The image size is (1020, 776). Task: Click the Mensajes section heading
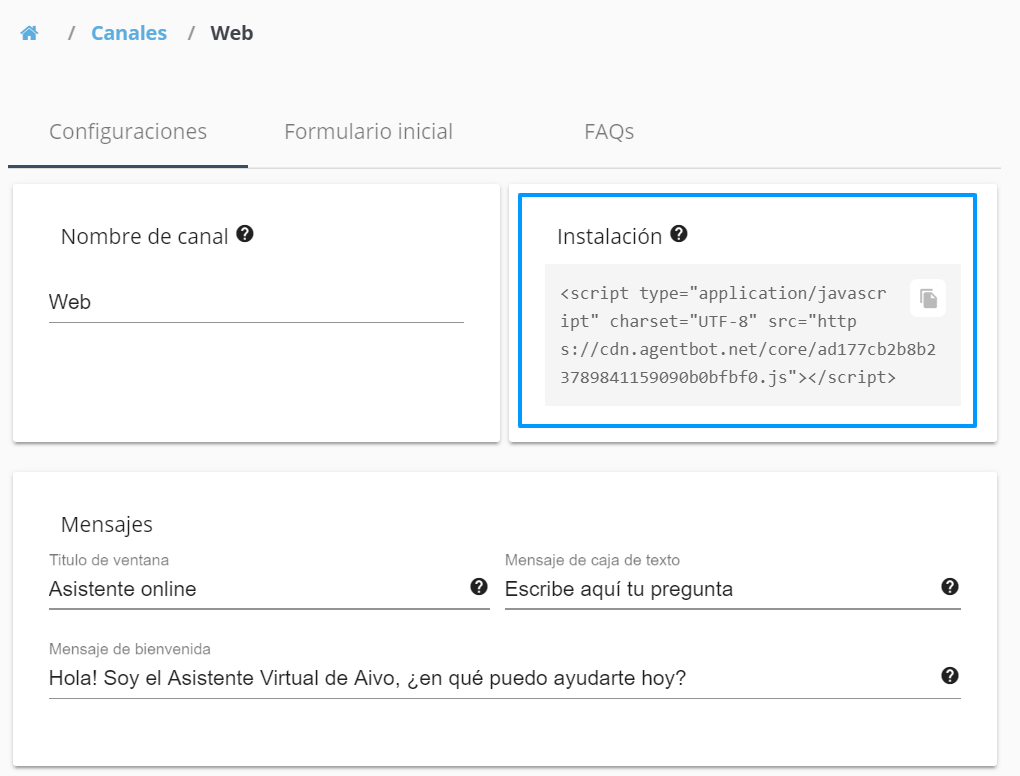tap(107, 524)
